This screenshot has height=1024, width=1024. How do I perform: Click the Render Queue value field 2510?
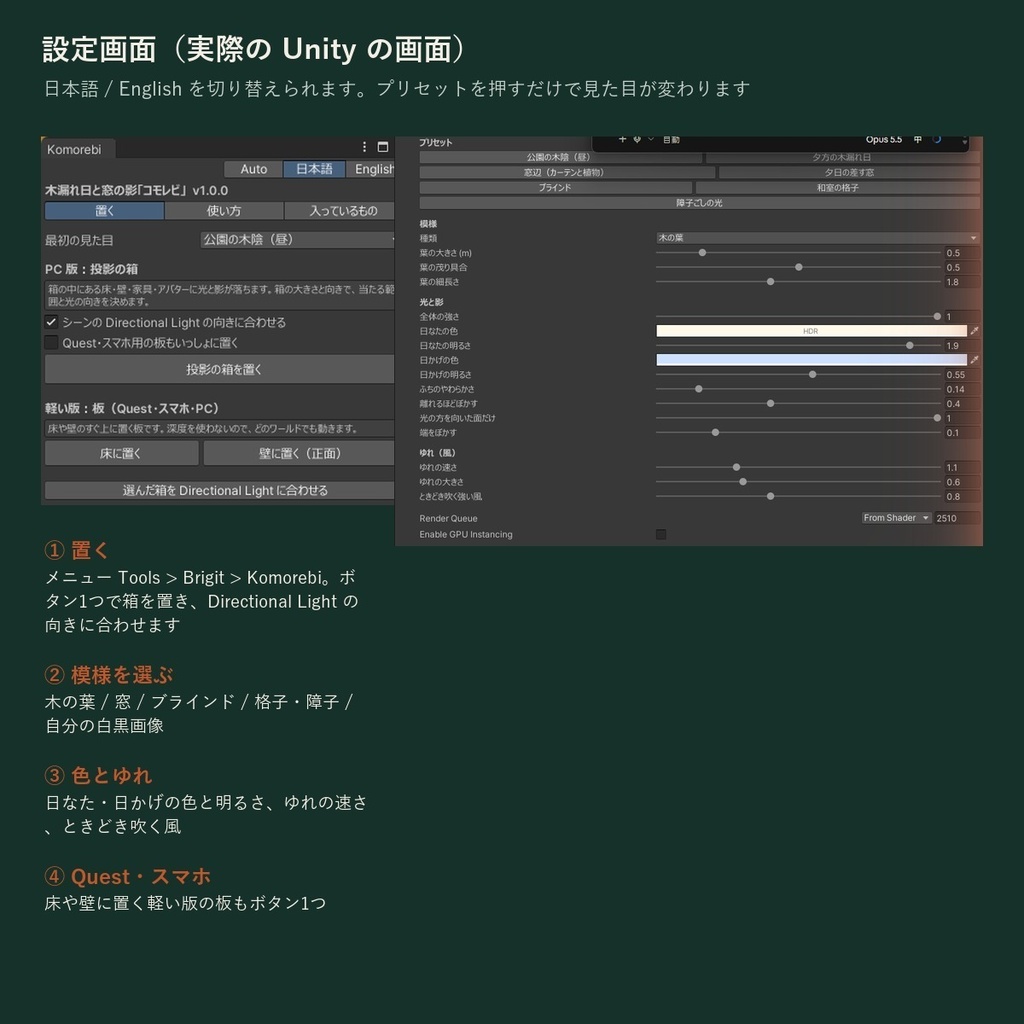957,518
